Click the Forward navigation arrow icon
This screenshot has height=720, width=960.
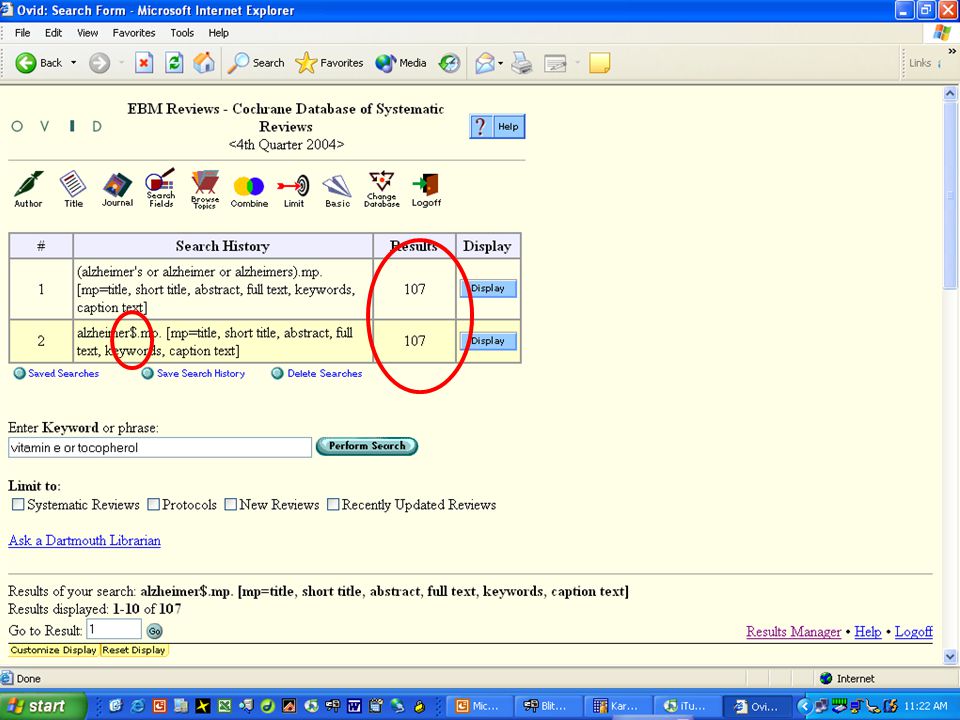pyautogui.click(x=99, y=62)
